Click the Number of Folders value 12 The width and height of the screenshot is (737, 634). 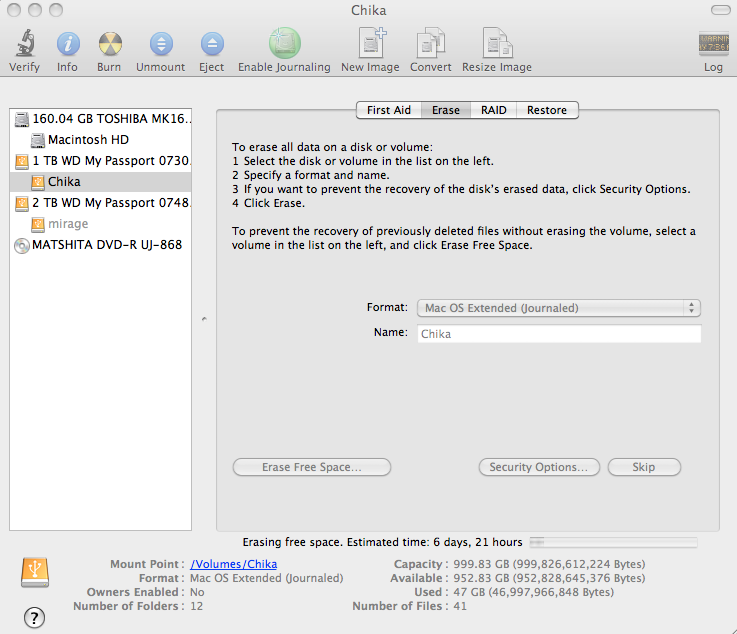196,606
